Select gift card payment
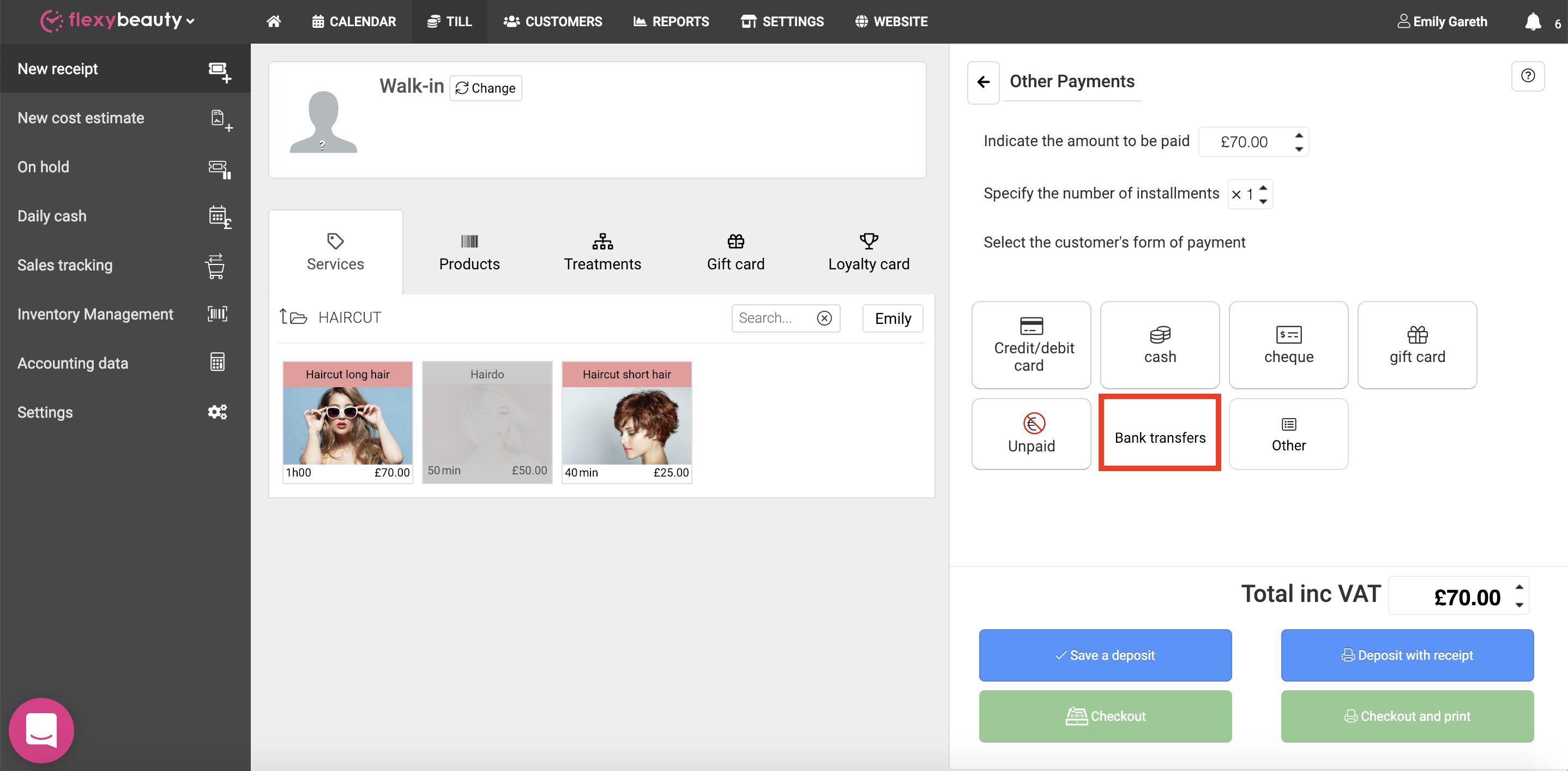Image resolution: width=1568 pixels, height=771 pixels. pos(1417,345)
